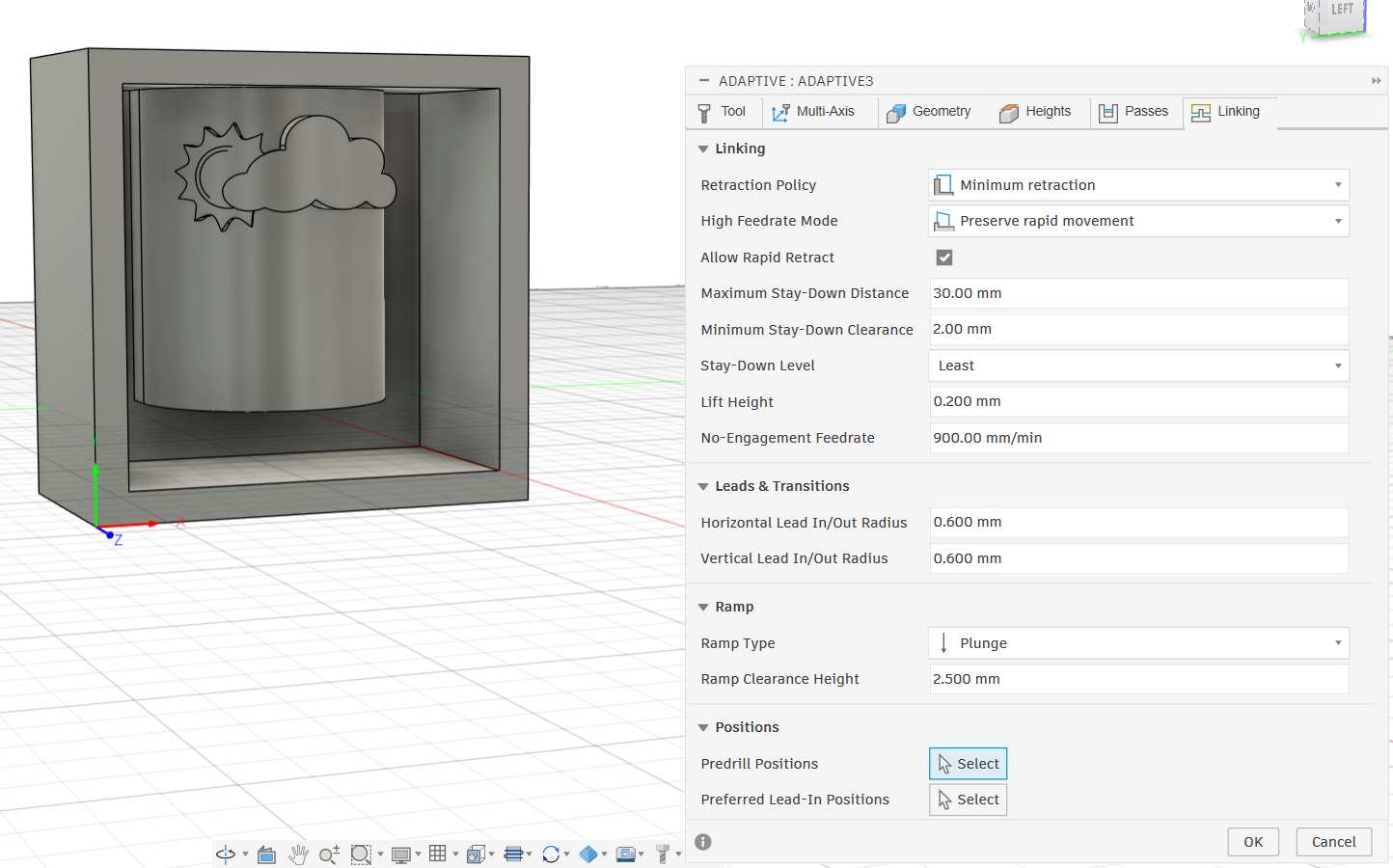Open Grid and Snaps dropdown arrow

[455, 854]
